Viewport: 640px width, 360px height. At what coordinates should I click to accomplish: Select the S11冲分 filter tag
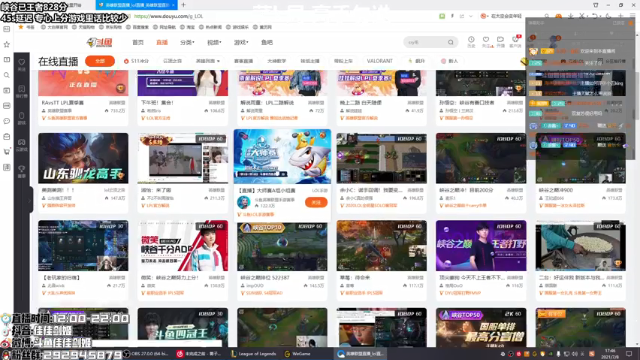136,61
